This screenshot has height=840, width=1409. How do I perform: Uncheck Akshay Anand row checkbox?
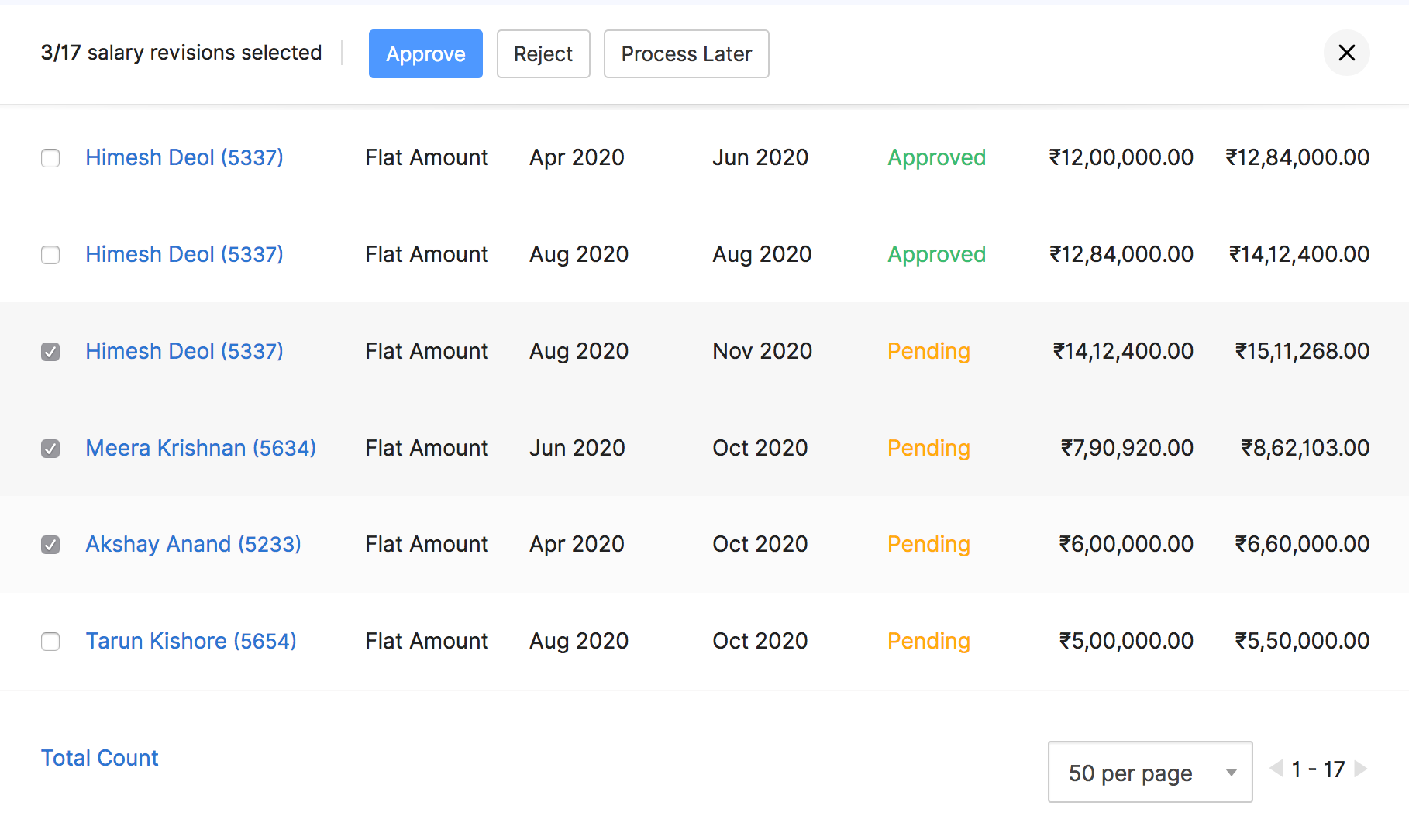point(50,545)
